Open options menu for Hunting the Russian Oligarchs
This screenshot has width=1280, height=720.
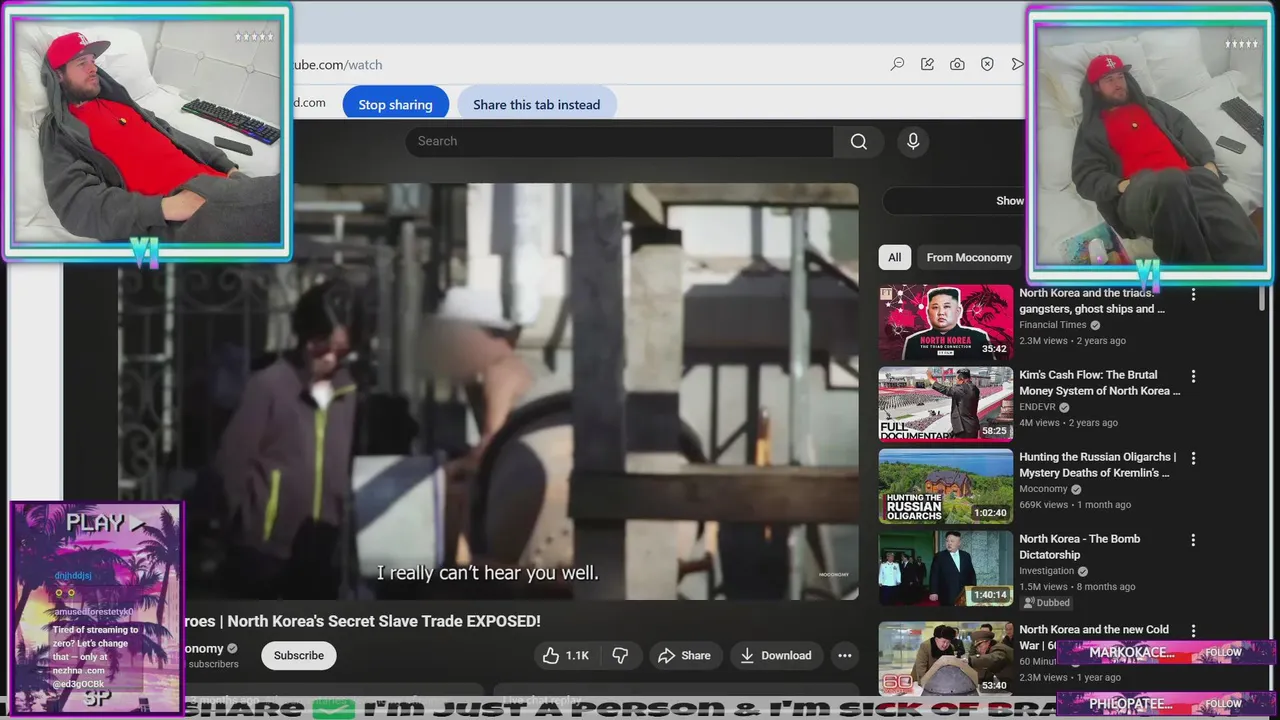[x=1192, y=458]
